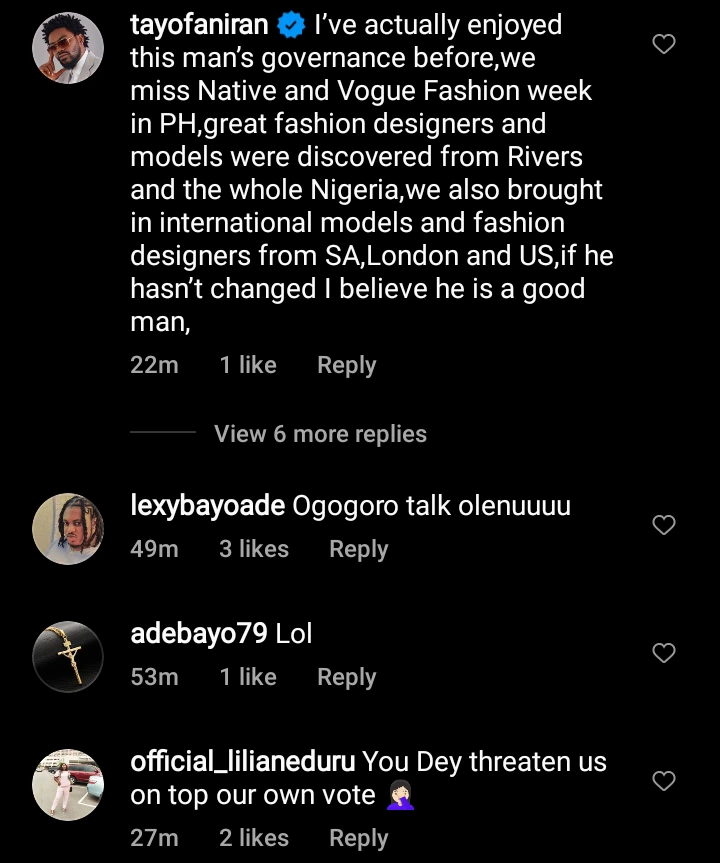Open the official_lilianeduru username link
This screenshot has height=863, width=720.
tap(242, 762)
